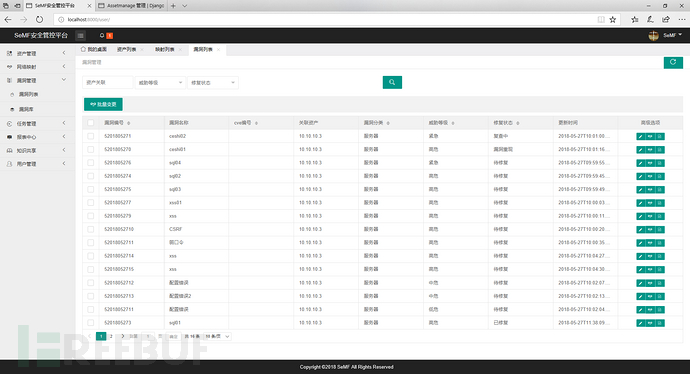Tick the checkbox for sql02 row
Screen dimensions: 690x374
pos(91,176)
